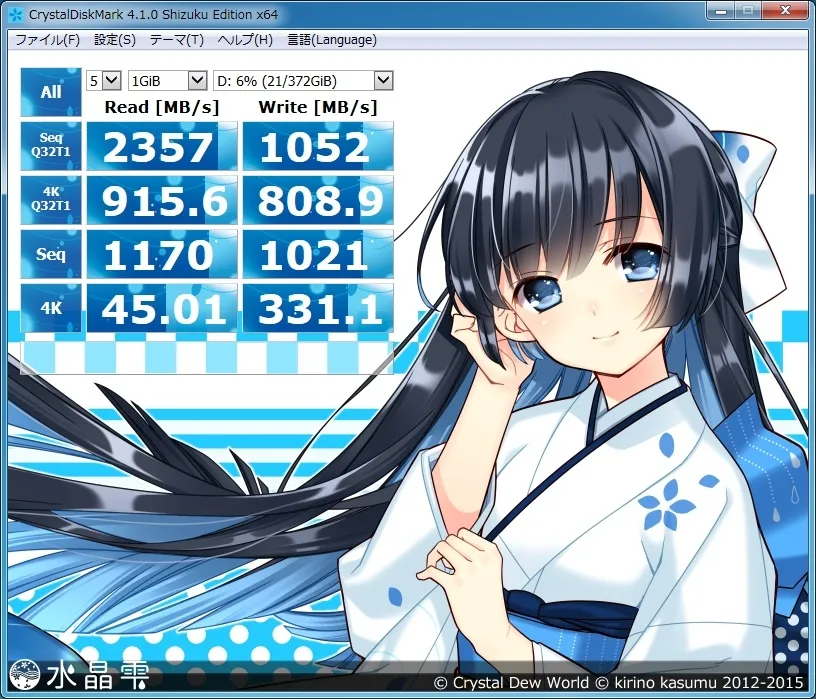Open the drive dropdown showing D: 6%
Viewport: 816px width, 699px height.
coord(303,81)
